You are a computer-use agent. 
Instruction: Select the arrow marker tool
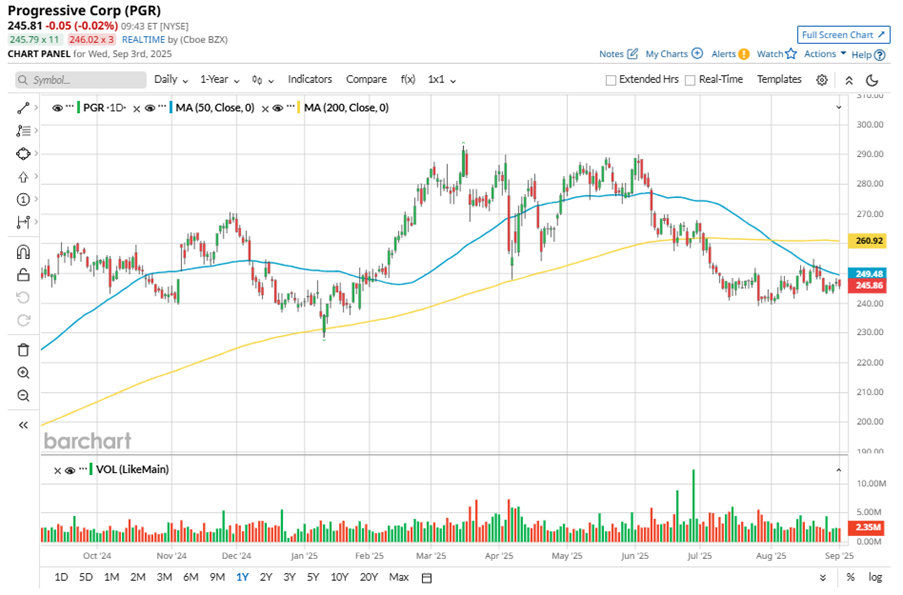tap(23, 177)
